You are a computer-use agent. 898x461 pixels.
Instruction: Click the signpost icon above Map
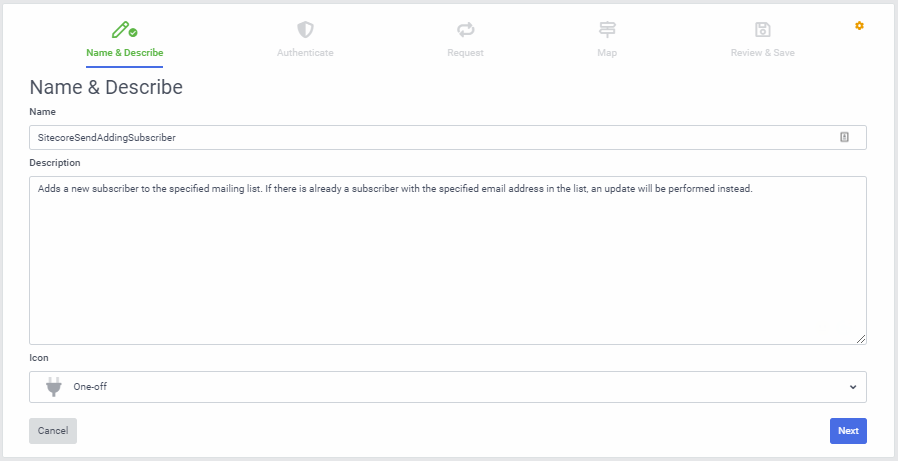click(x=607, y=30)
